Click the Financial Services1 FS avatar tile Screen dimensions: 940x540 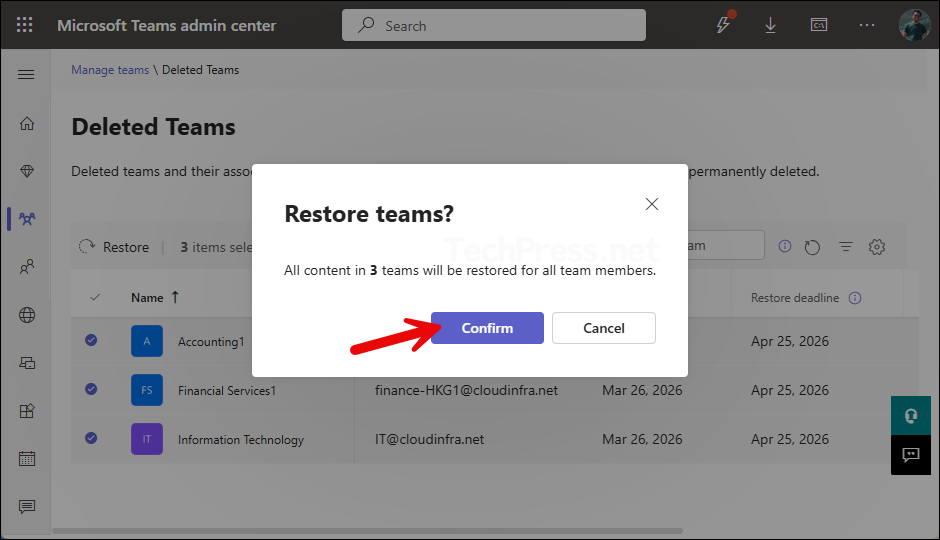[147, 390]
